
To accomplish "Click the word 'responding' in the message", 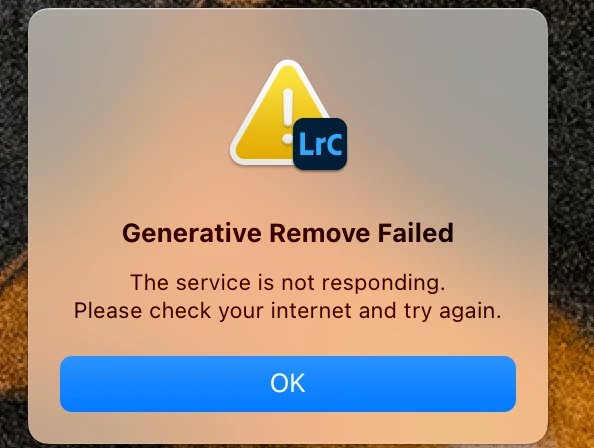I will tap(381, 283).
